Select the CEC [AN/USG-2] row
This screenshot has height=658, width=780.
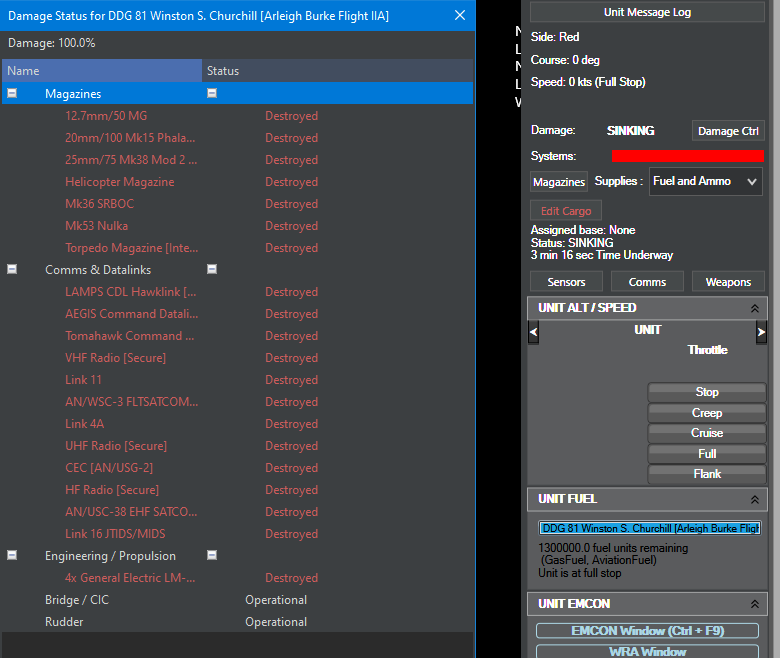coord(237,468)
